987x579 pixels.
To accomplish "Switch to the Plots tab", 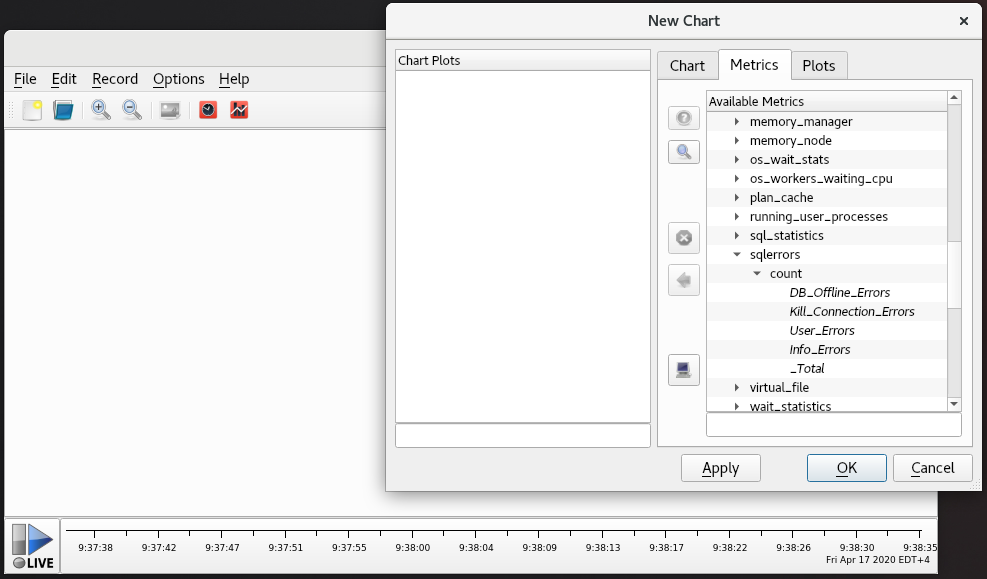I will [x=819, y=66].
